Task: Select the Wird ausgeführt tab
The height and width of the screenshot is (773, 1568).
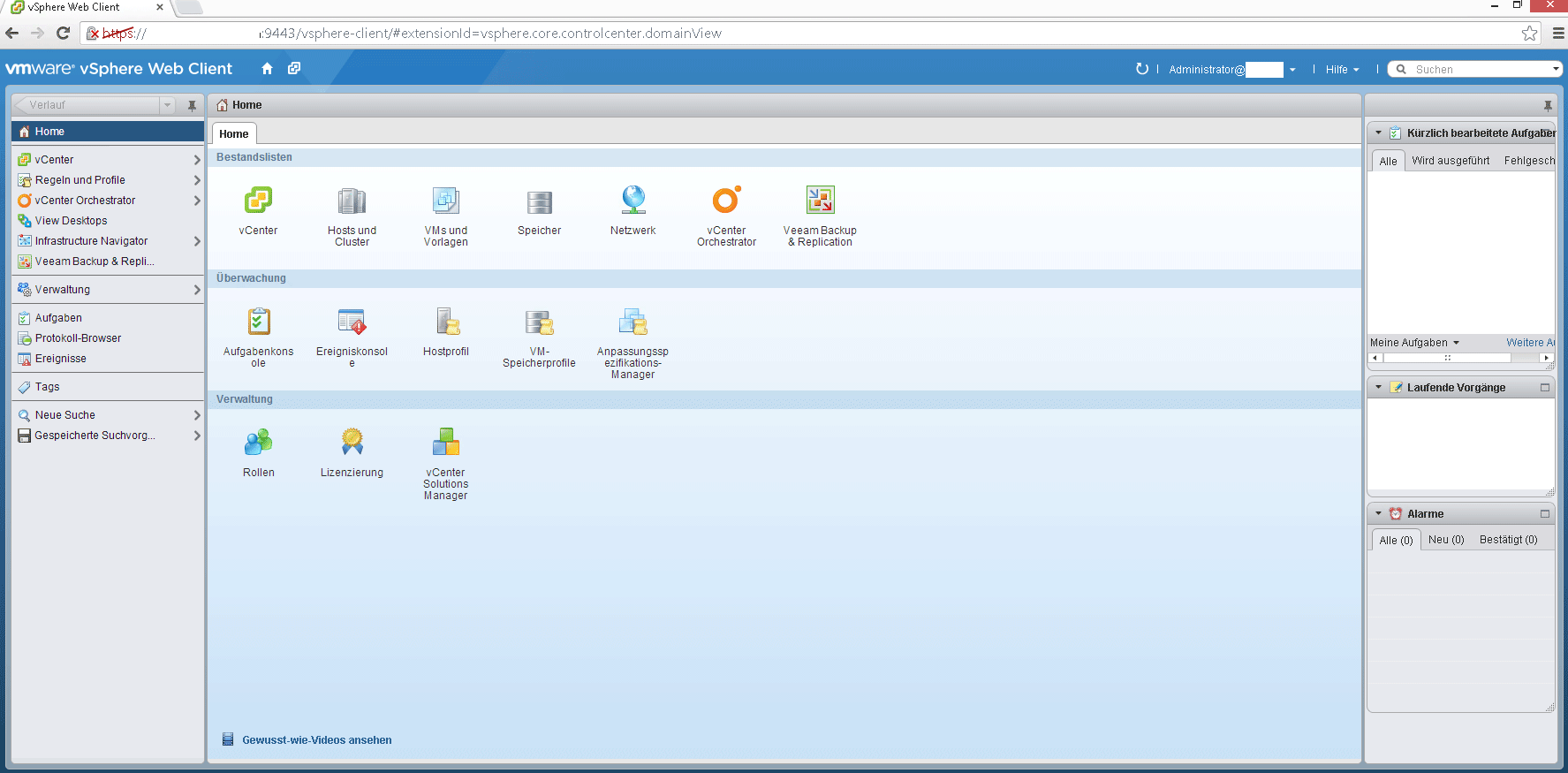Action: tap(1451, 161)
